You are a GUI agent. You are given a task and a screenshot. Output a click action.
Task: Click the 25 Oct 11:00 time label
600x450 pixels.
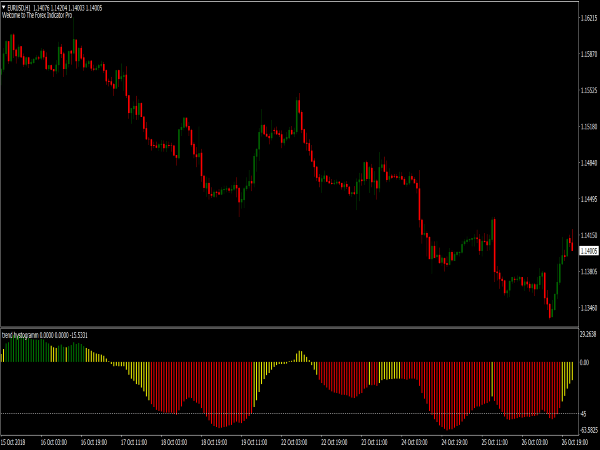(495, 442)
